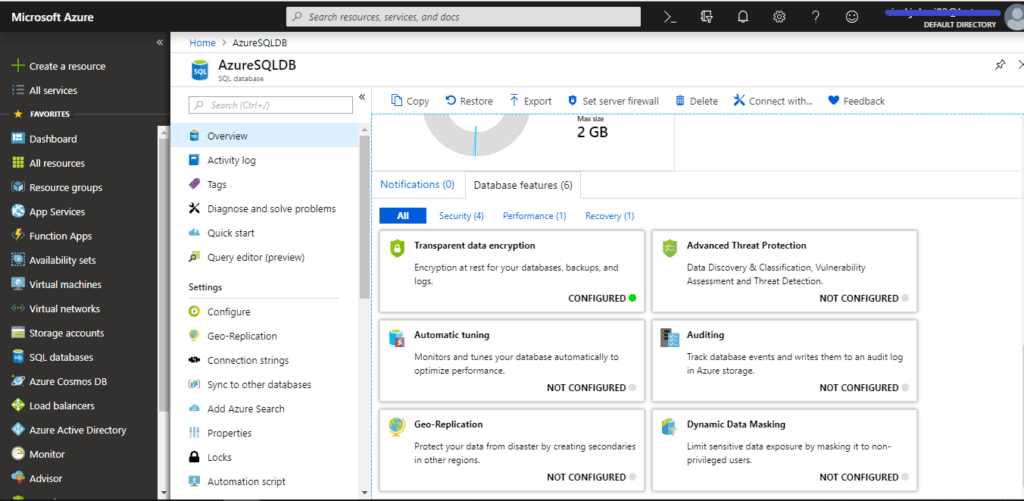Image resolution: width=1024 pixels, height=501 pixels.
Task: Click the resource menu search box
Action: [x=270, y=105]
